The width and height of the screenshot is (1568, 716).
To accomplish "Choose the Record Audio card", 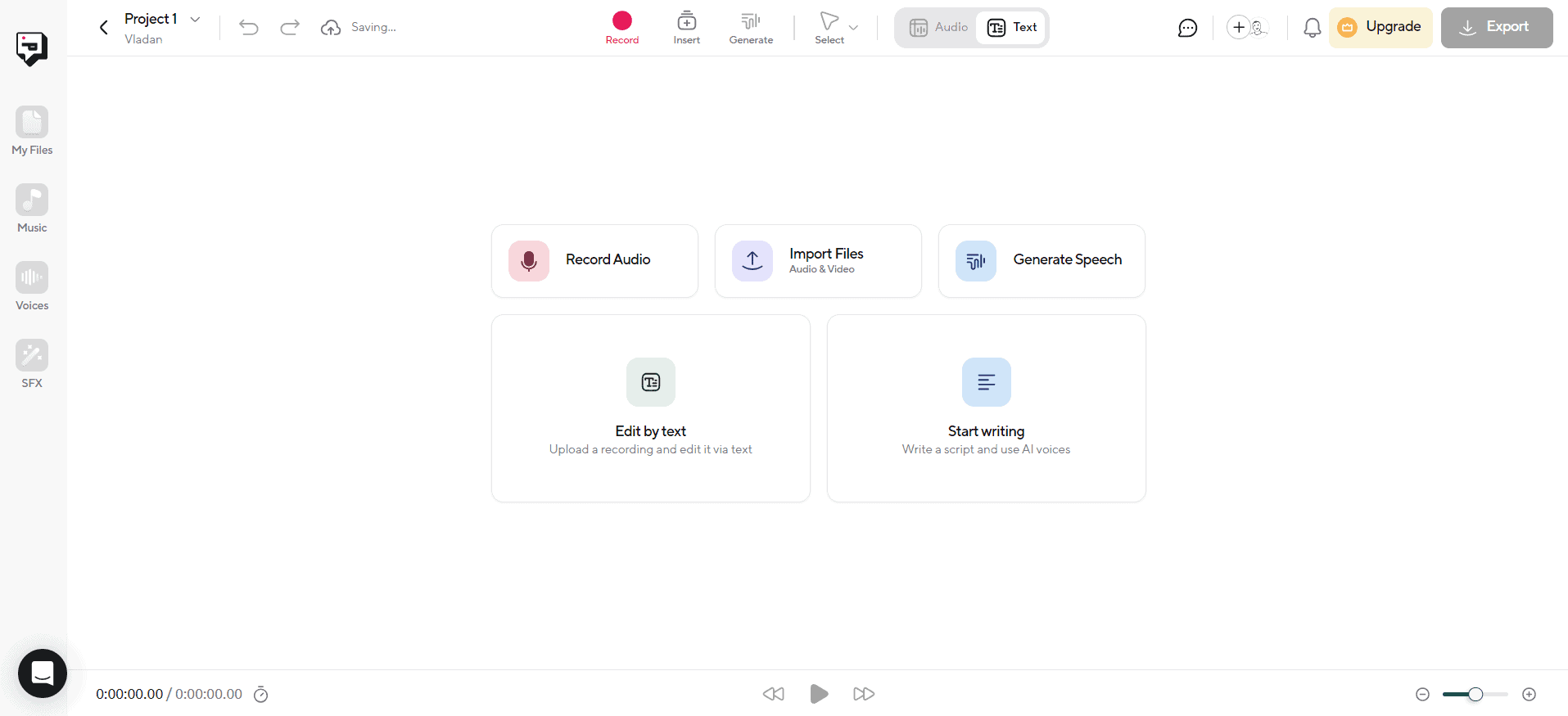I will click(594, 261).
